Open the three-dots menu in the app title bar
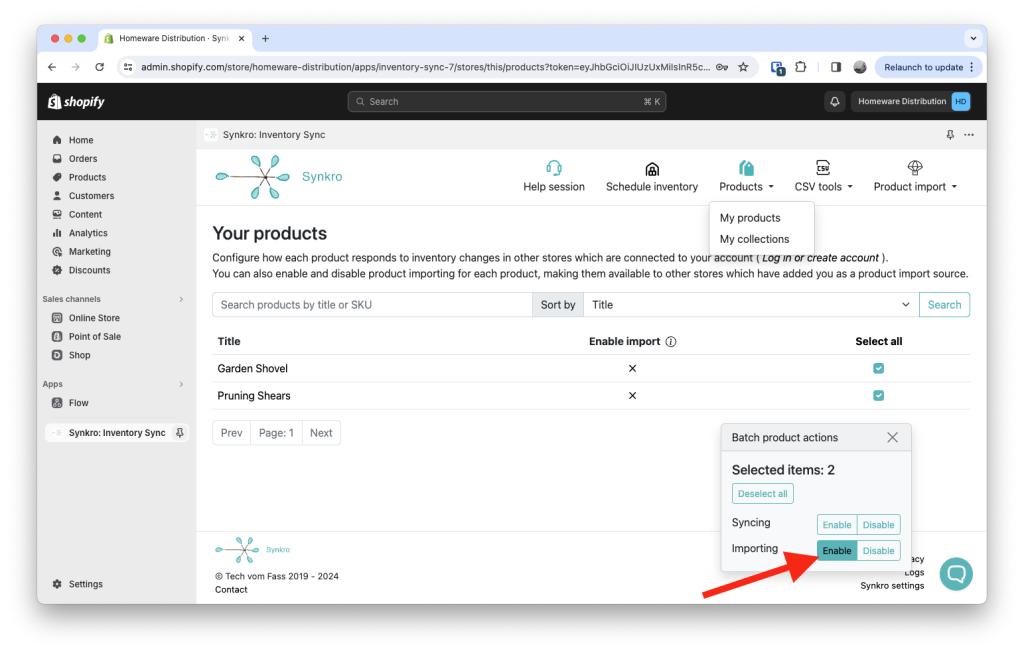Viewport: 1024px width, 653px height. tap(969, 135)
